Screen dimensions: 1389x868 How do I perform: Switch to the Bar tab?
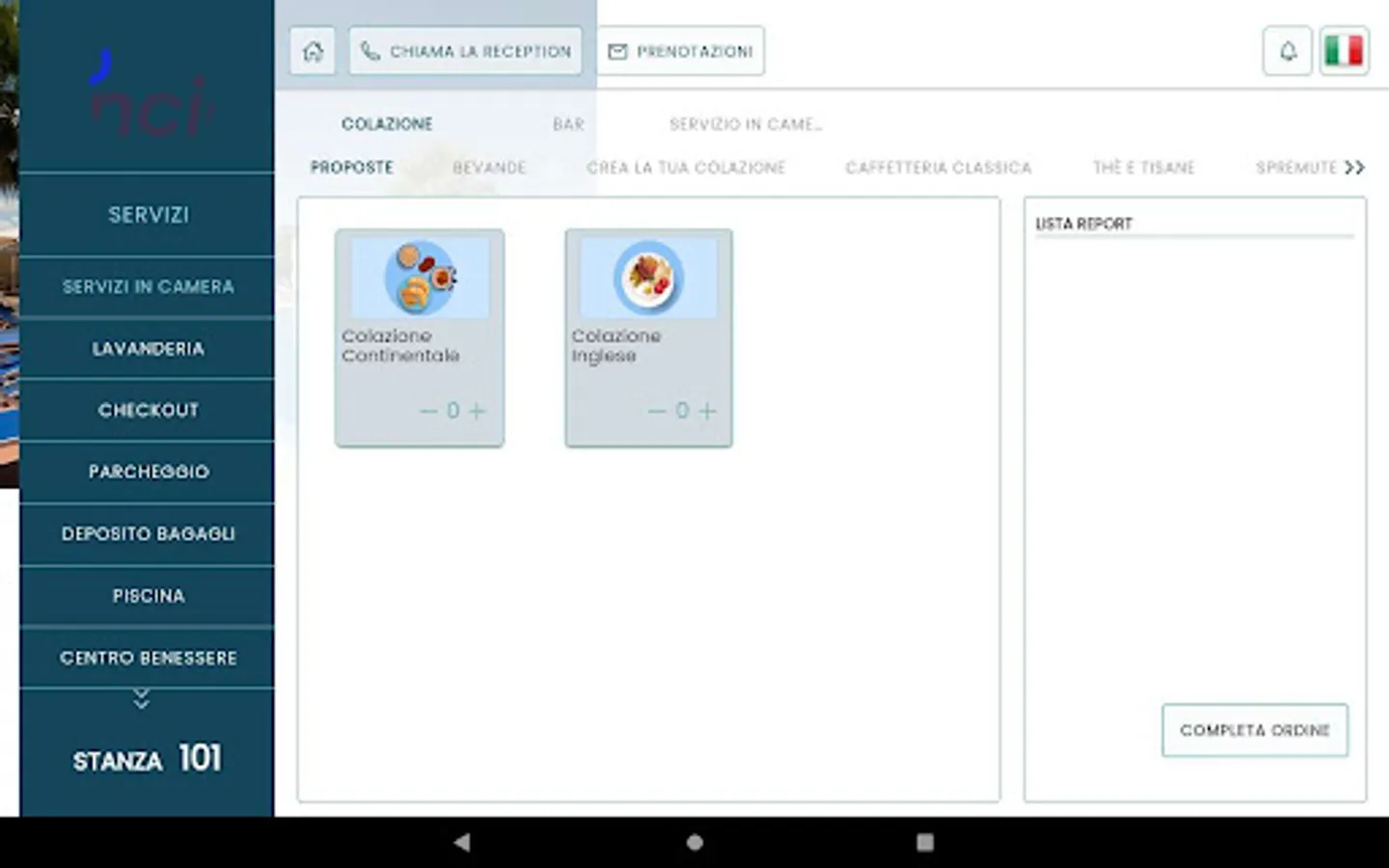pos(568,124)
